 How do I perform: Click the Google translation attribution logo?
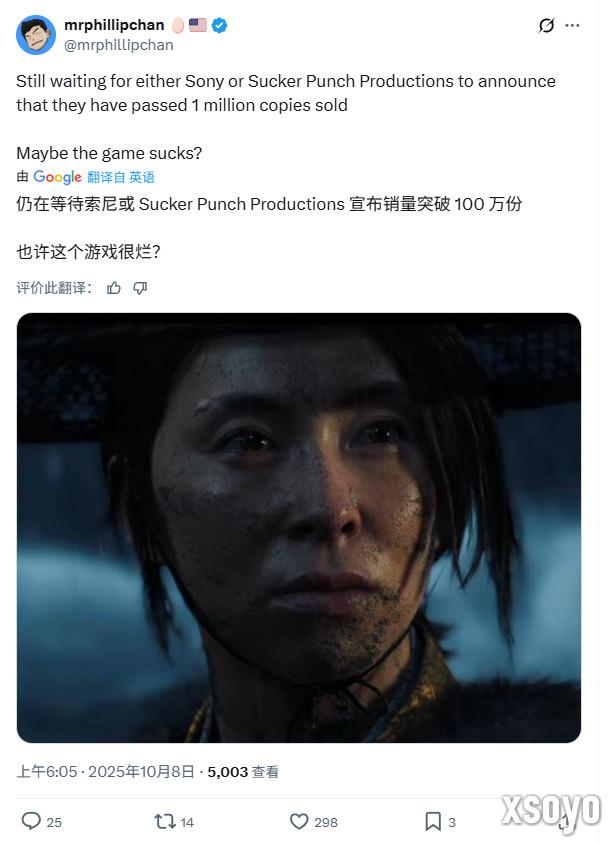click(x=57, y=177)
